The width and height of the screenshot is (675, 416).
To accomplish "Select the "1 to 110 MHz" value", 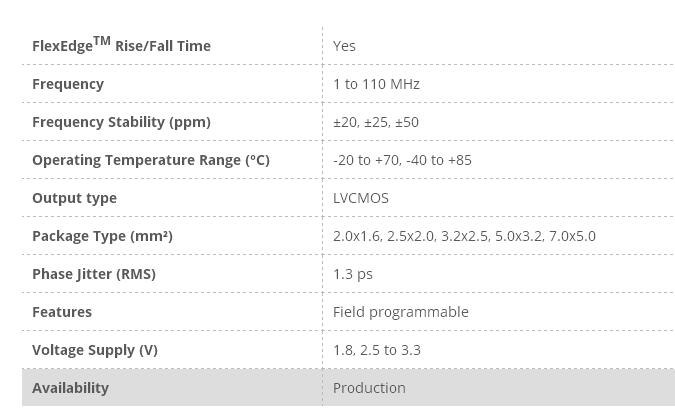I will coord(376,84).
